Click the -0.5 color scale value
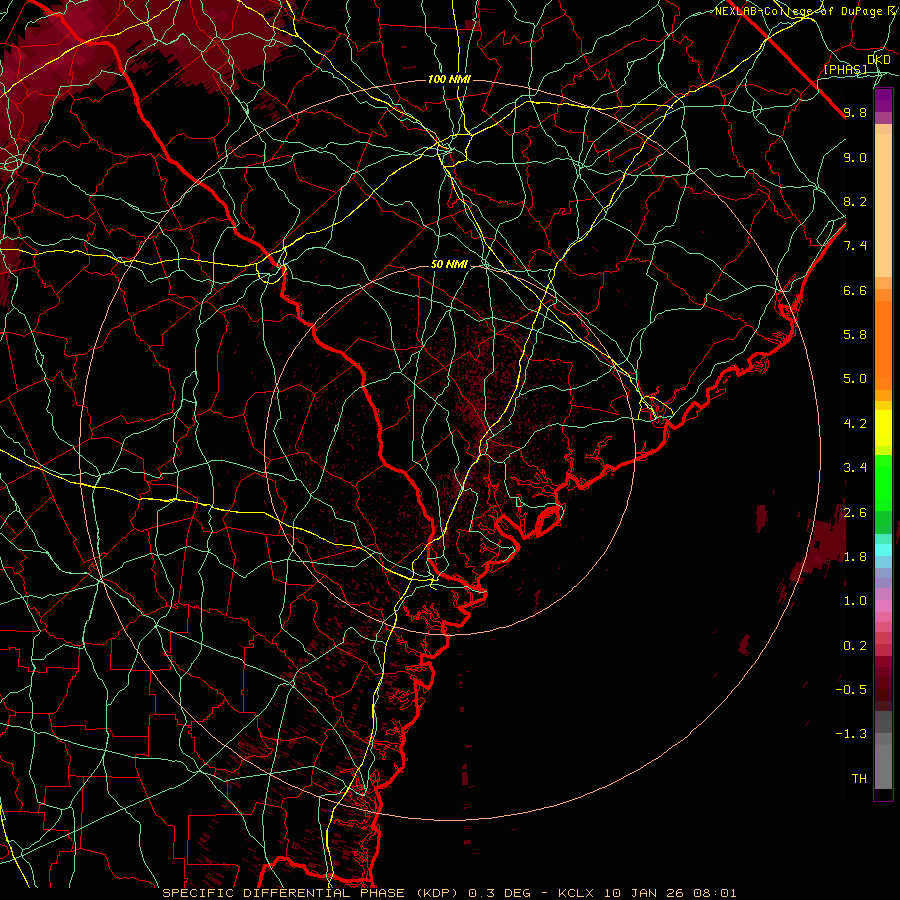 [x=851, y=689]
